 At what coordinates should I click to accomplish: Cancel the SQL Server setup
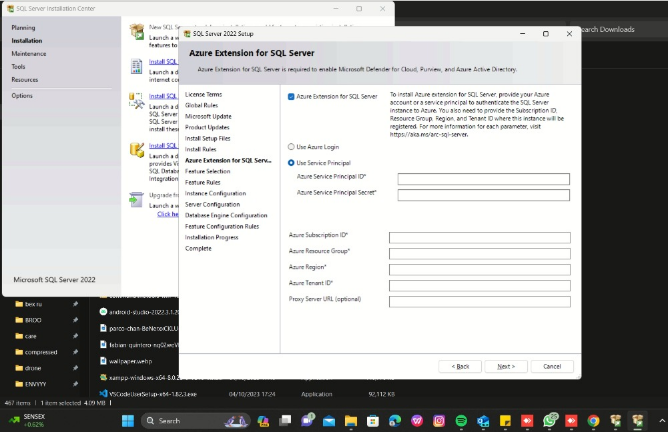(x=551, y=366)
